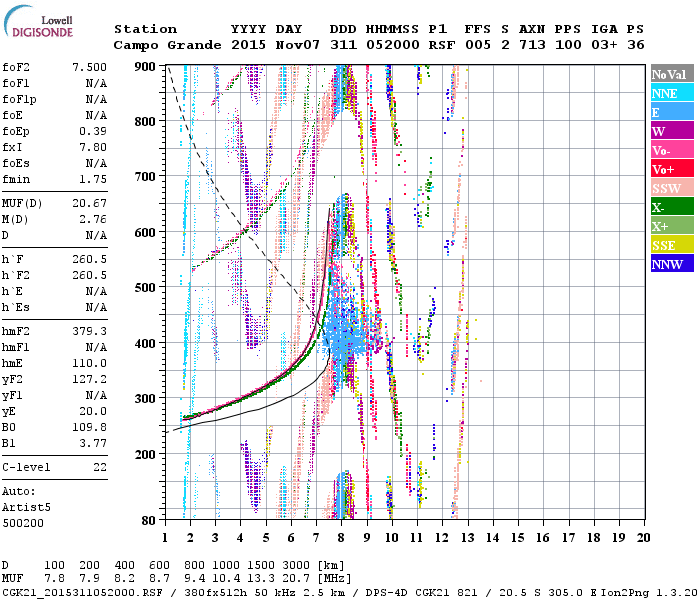
Task: Select the NoVal legend swatch
Action: (672, 74)
